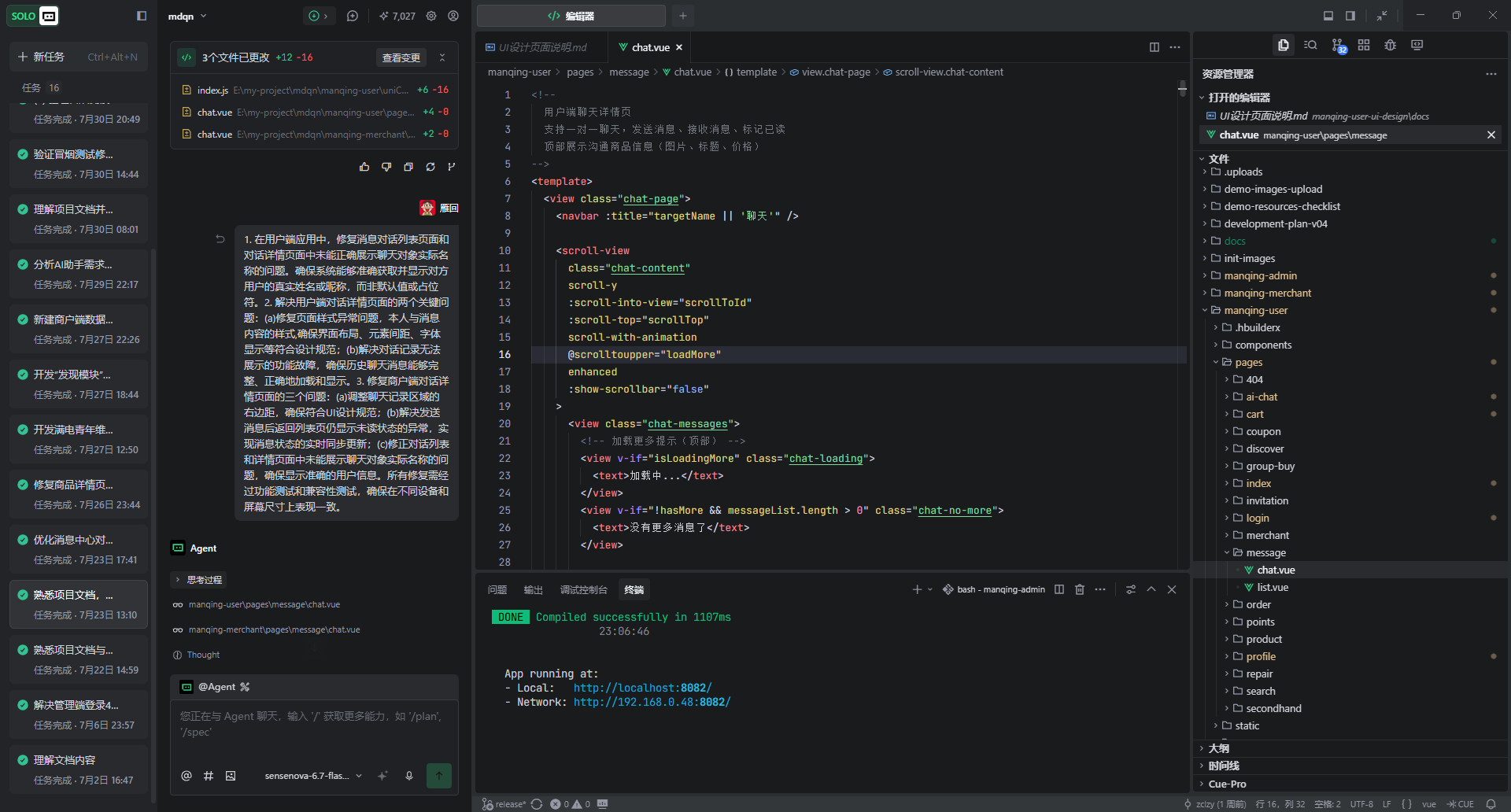The width and height of the screenshot is (1511, 812).
Task: Toggle the right side bar layout
Action: point(1350,16)
